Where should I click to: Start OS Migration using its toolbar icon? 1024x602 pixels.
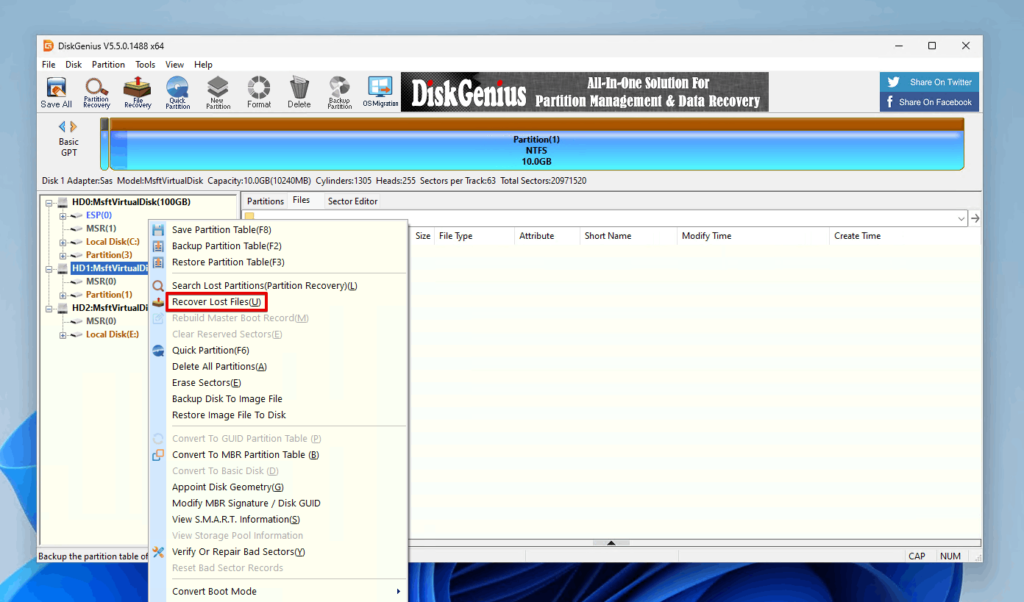click(x=380, y=91)
